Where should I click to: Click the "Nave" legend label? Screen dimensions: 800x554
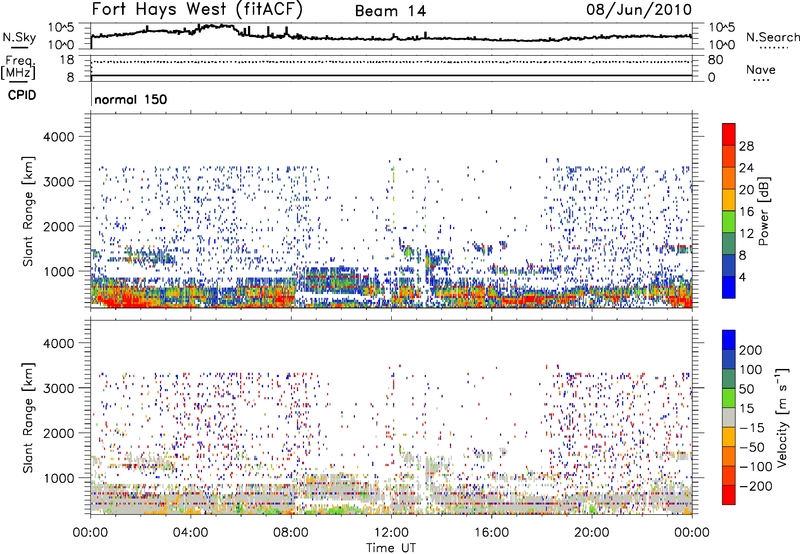tap(761, 69)
